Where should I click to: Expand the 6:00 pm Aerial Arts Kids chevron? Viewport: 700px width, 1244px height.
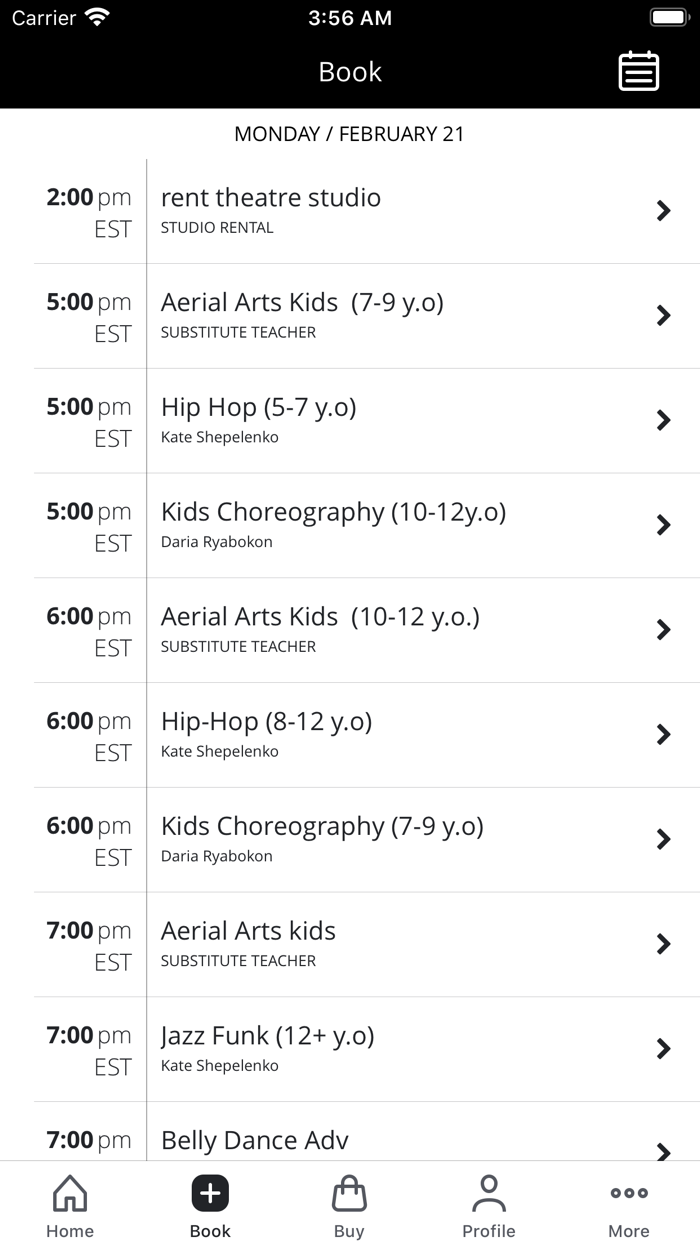(x=663, y=630)
